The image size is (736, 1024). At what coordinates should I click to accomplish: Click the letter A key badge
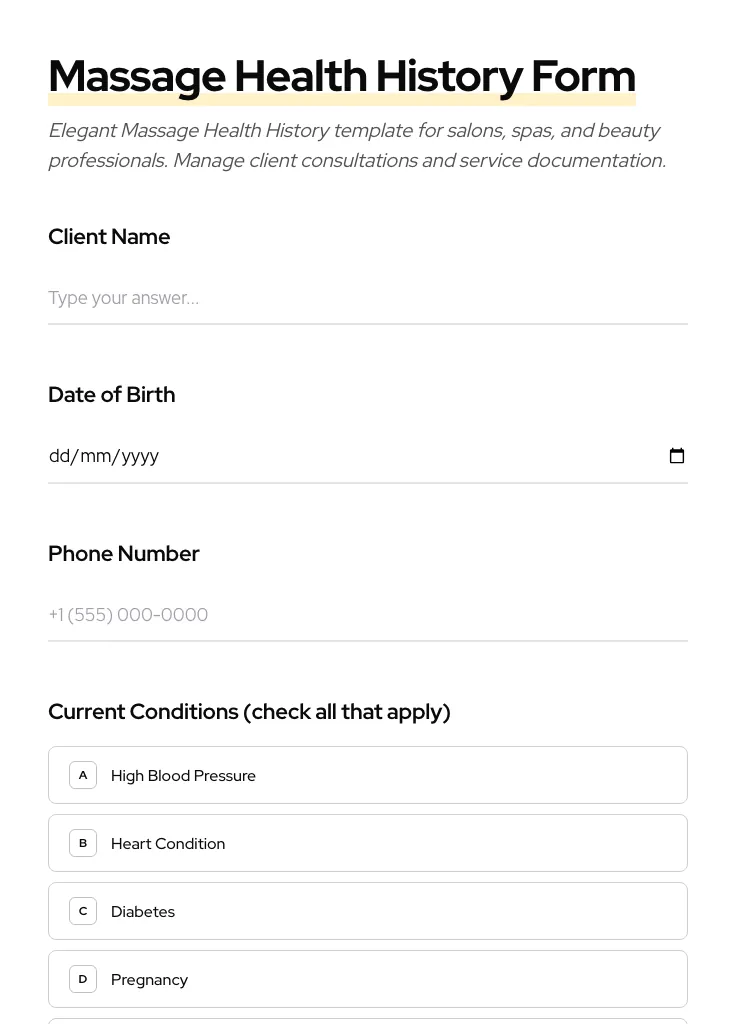83,775
